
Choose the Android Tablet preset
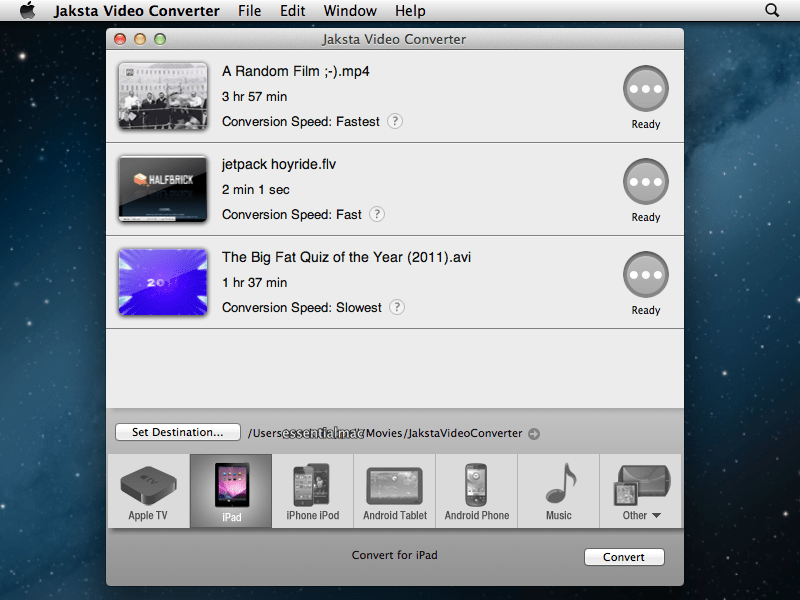395,491
